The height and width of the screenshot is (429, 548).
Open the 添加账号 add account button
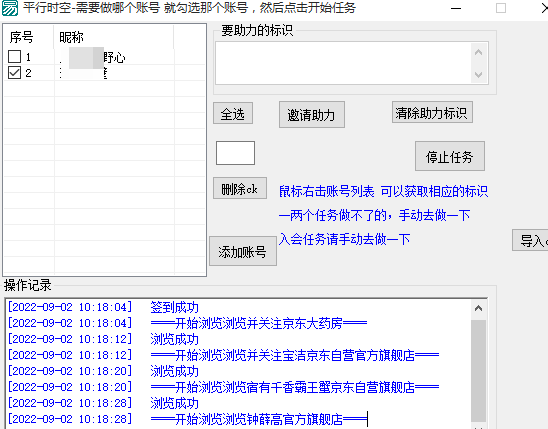[x=243, y=251]
